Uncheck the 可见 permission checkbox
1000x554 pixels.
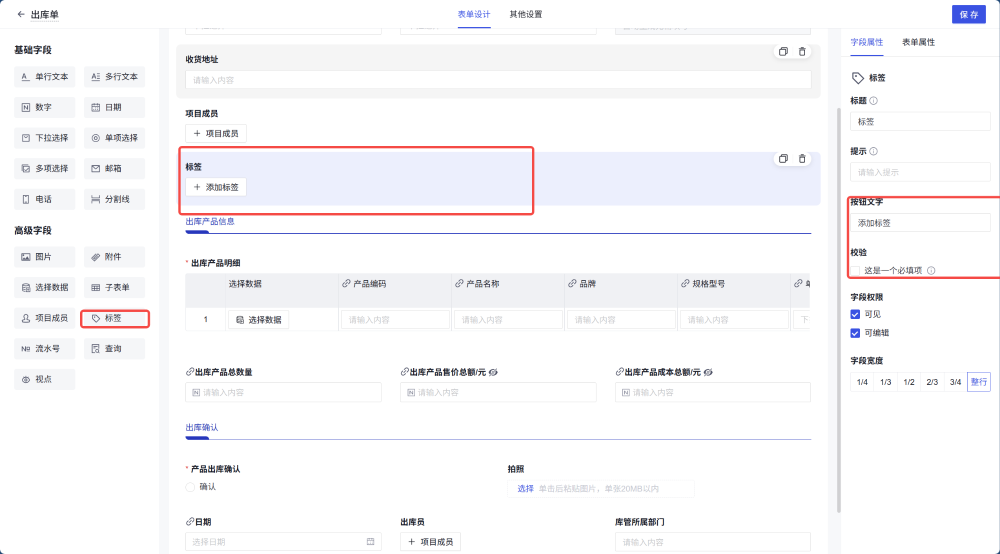click(x=855, y=314)
